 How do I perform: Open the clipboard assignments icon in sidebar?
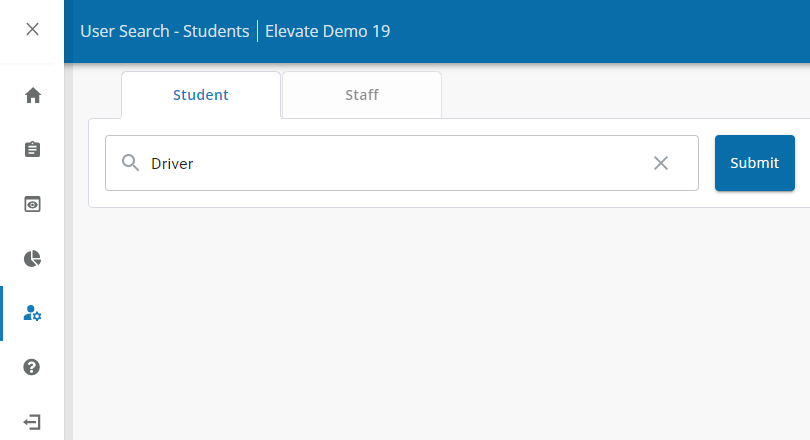point(33,149)
